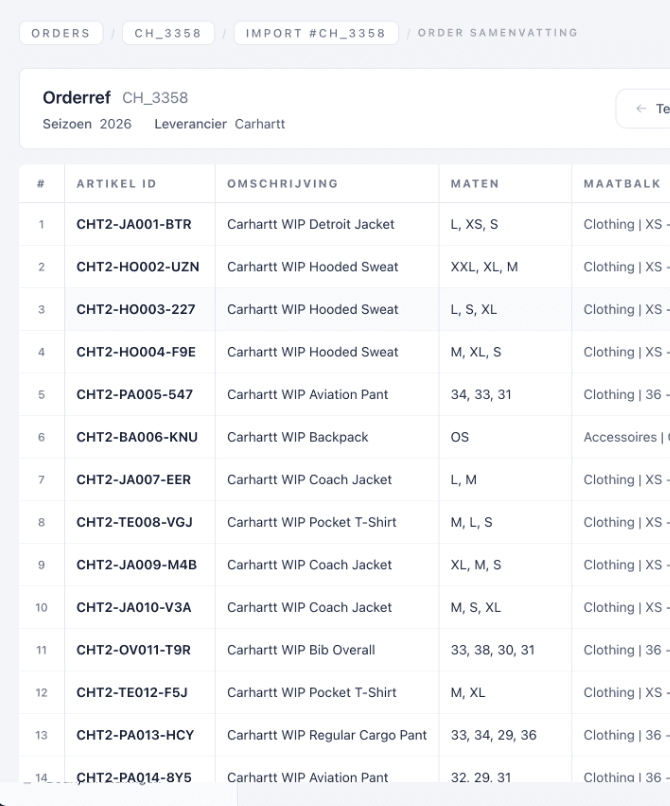
Task: Click Pocket T-Shirt description in row 8
Action: tap(312, 522)
